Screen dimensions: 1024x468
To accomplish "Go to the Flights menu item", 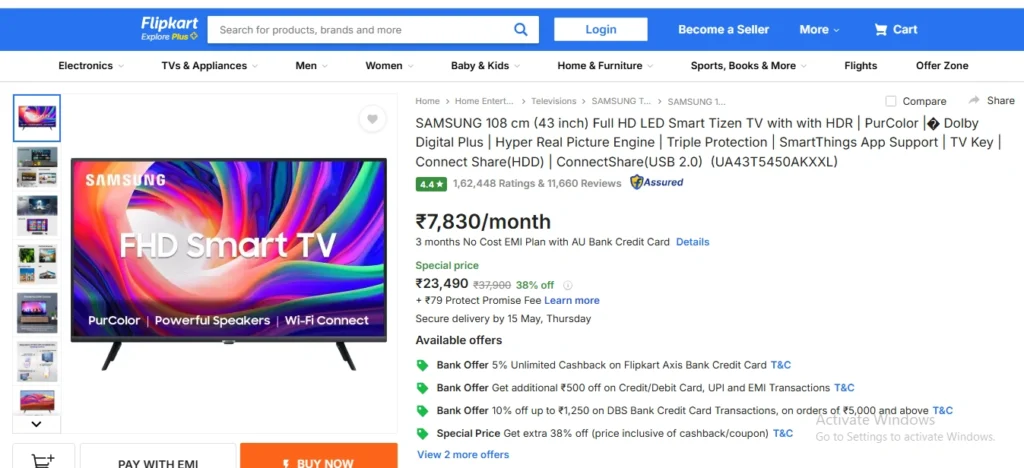I will 860,65.
